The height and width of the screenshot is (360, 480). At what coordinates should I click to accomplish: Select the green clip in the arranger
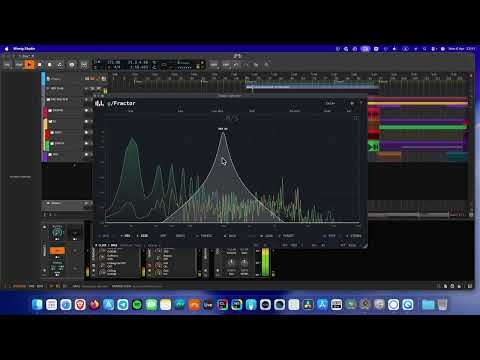pyautogui.click(x=423, y=127)
